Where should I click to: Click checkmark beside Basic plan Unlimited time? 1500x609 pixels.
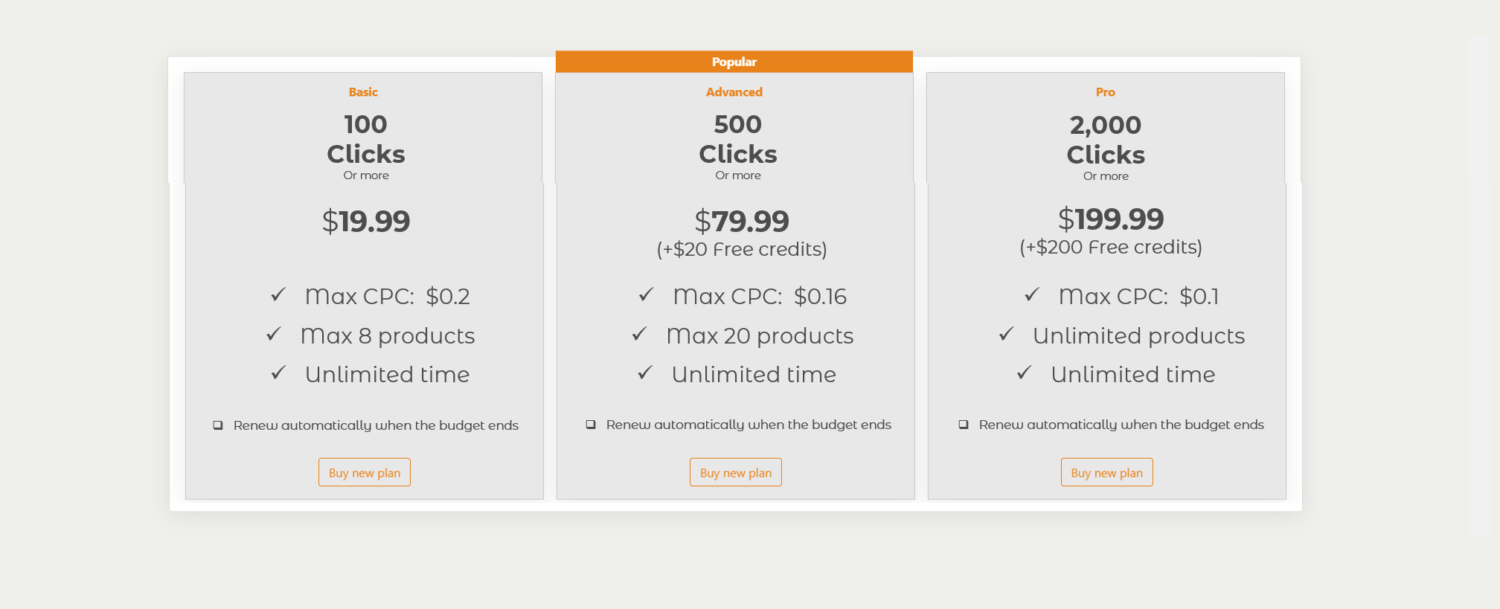tap(278, 373)
